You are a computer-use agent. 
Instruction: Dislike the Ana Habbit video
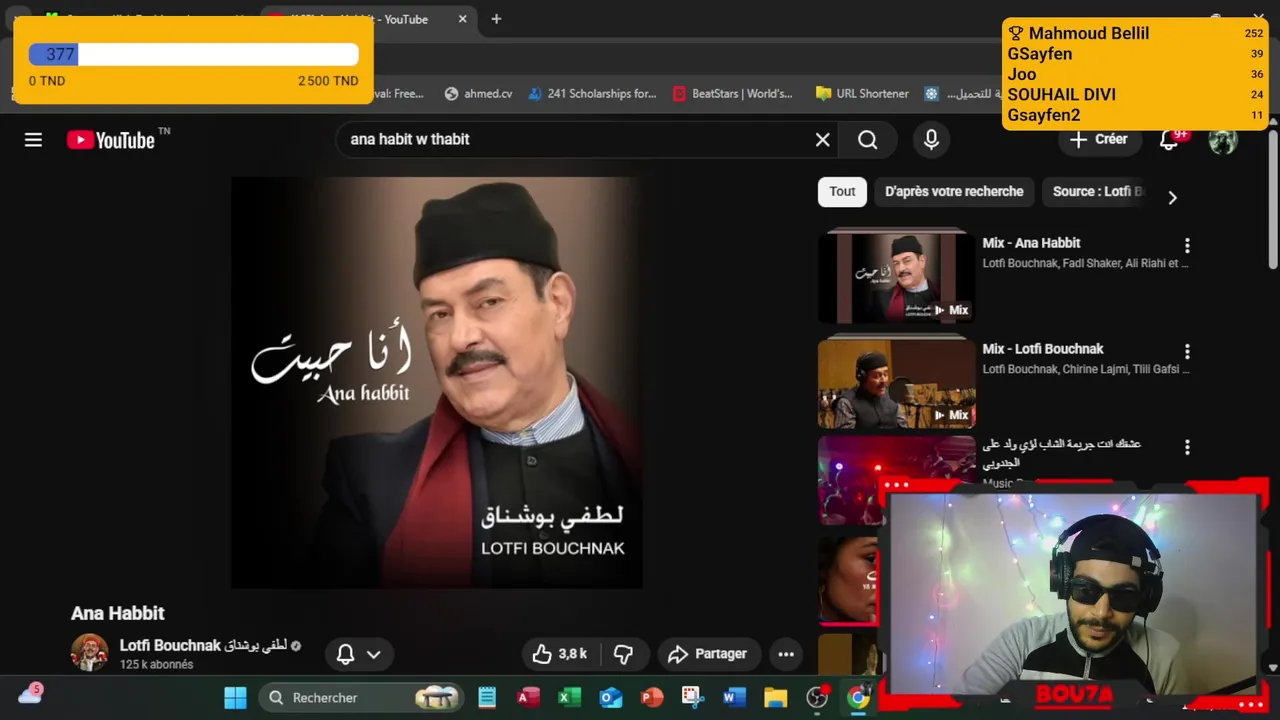point(623,654)
